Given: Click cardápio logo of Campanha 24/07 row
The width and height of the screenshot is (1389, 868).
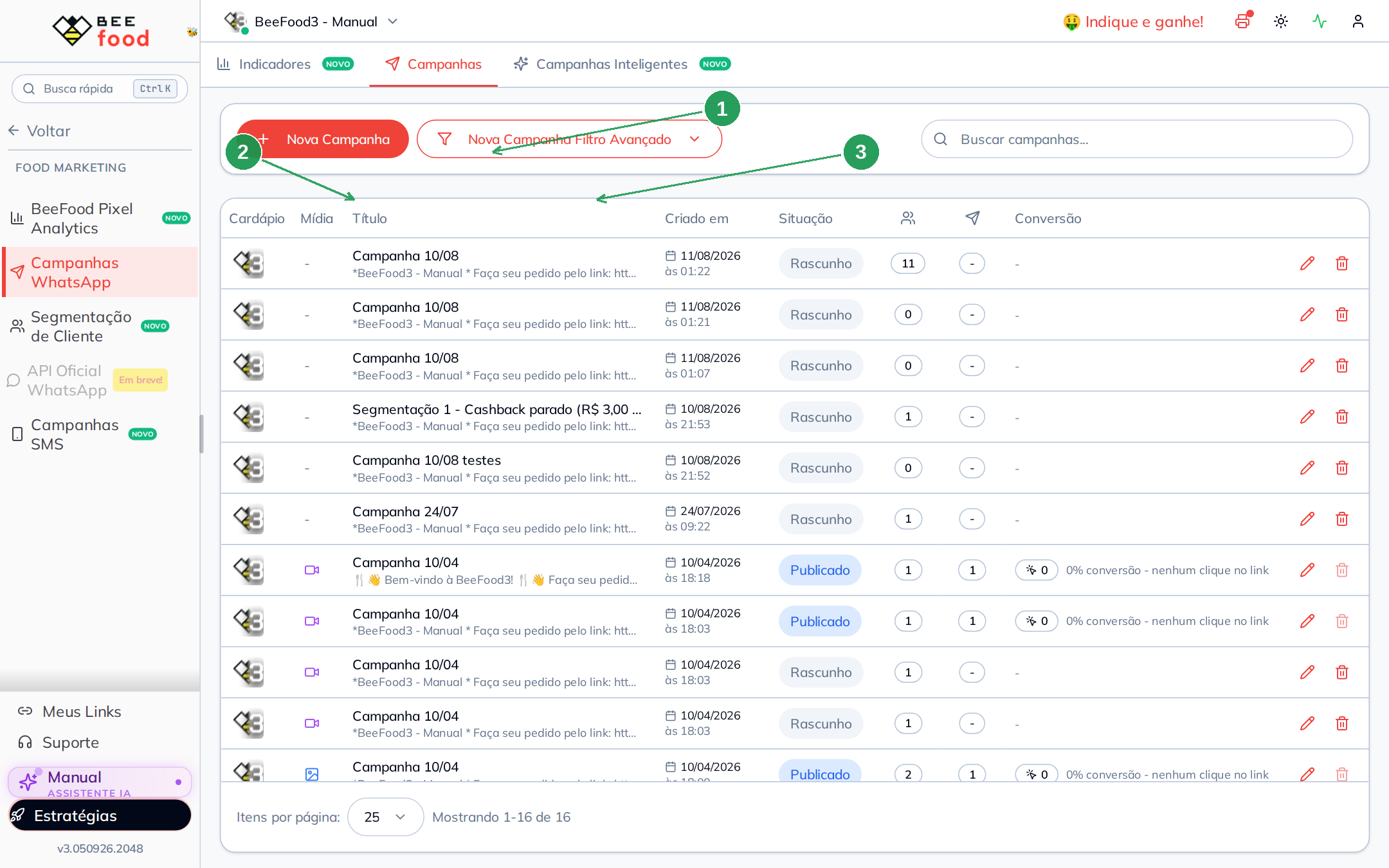Looking at the screenshot, I should (x=249, y=519).
